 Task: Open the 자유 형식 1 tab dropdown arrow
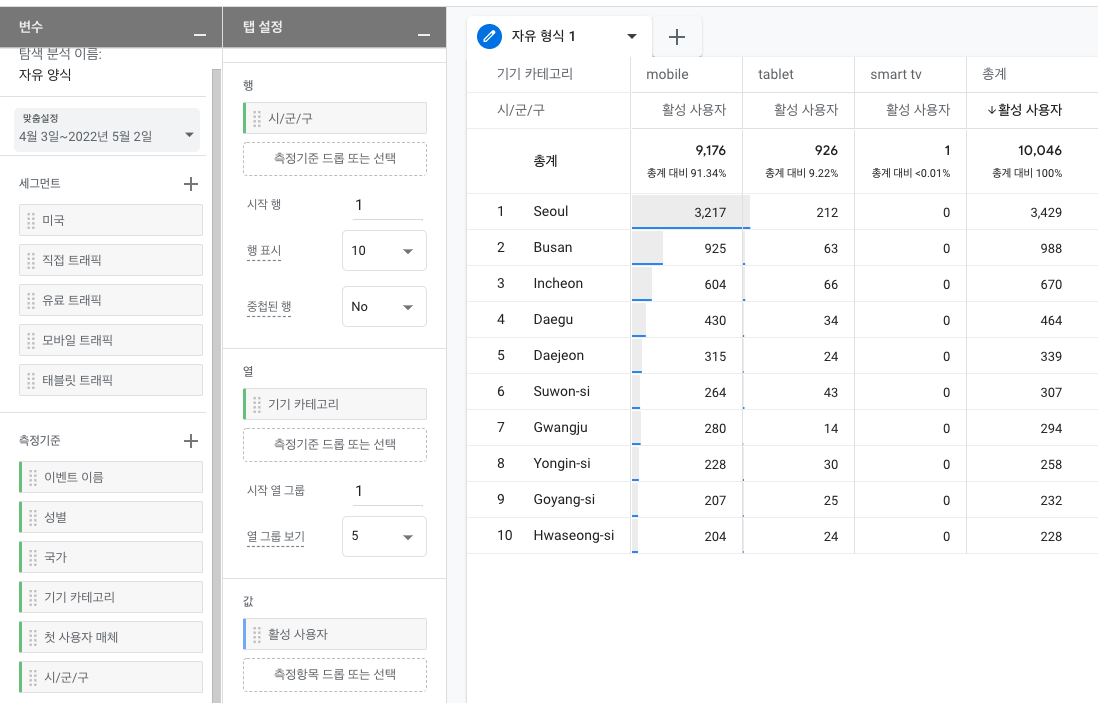(632, 36)
